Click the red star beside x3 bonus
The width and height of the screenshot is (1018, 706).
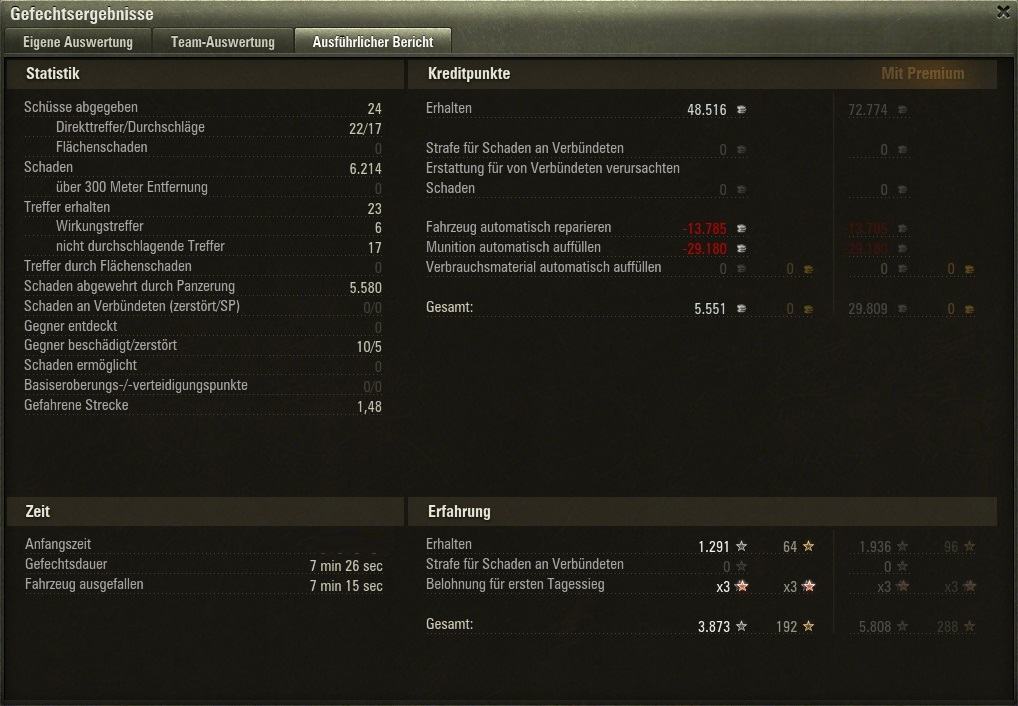742,586
